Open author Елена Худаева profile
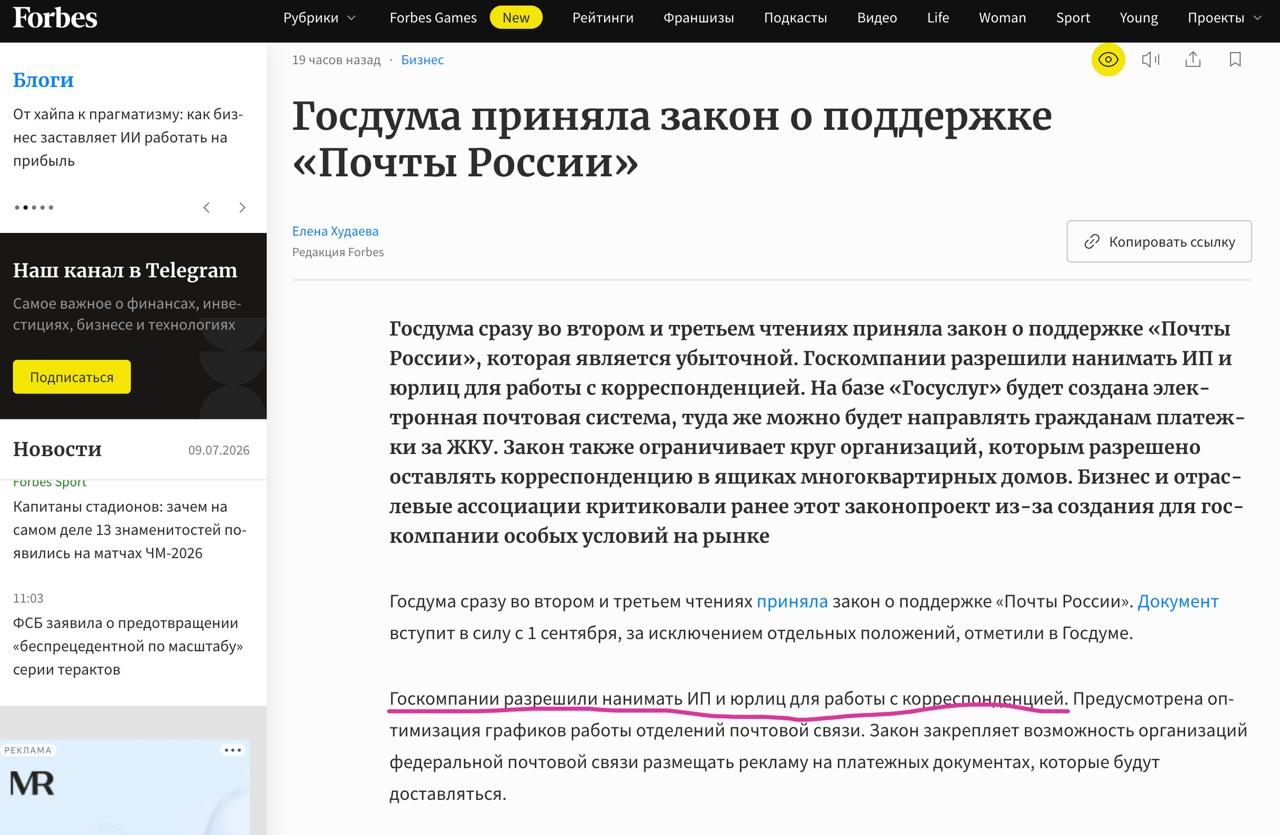Screen dimensions: 1280x835 (335, 231)
